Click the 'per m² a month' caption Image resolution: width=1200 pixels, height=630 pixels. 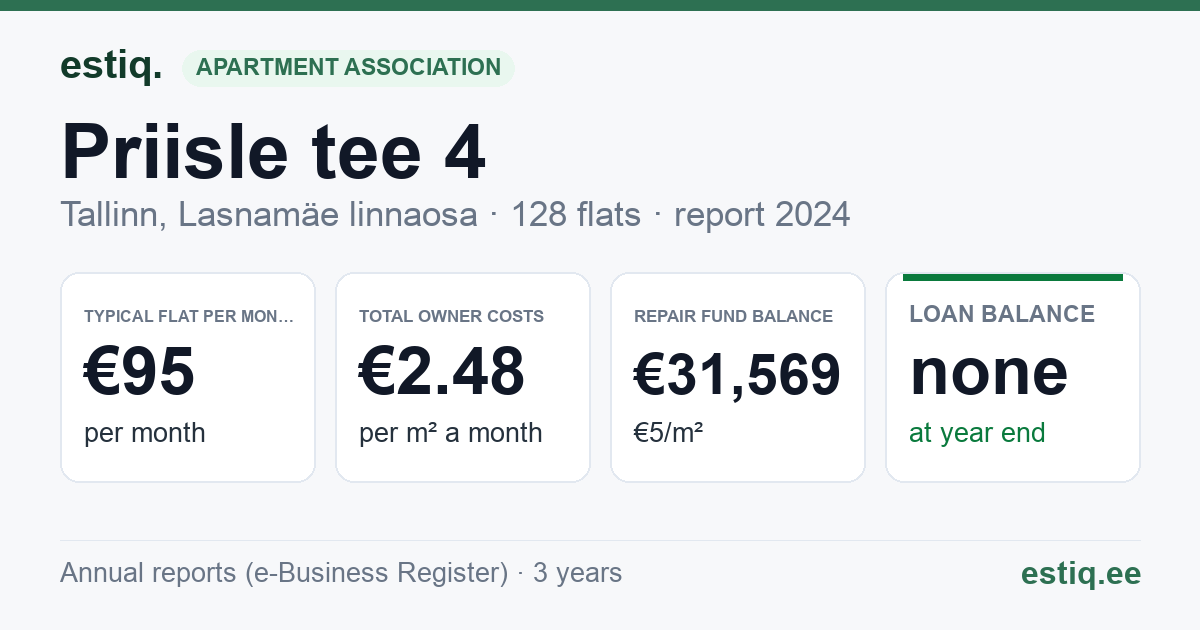coord(451,433)
